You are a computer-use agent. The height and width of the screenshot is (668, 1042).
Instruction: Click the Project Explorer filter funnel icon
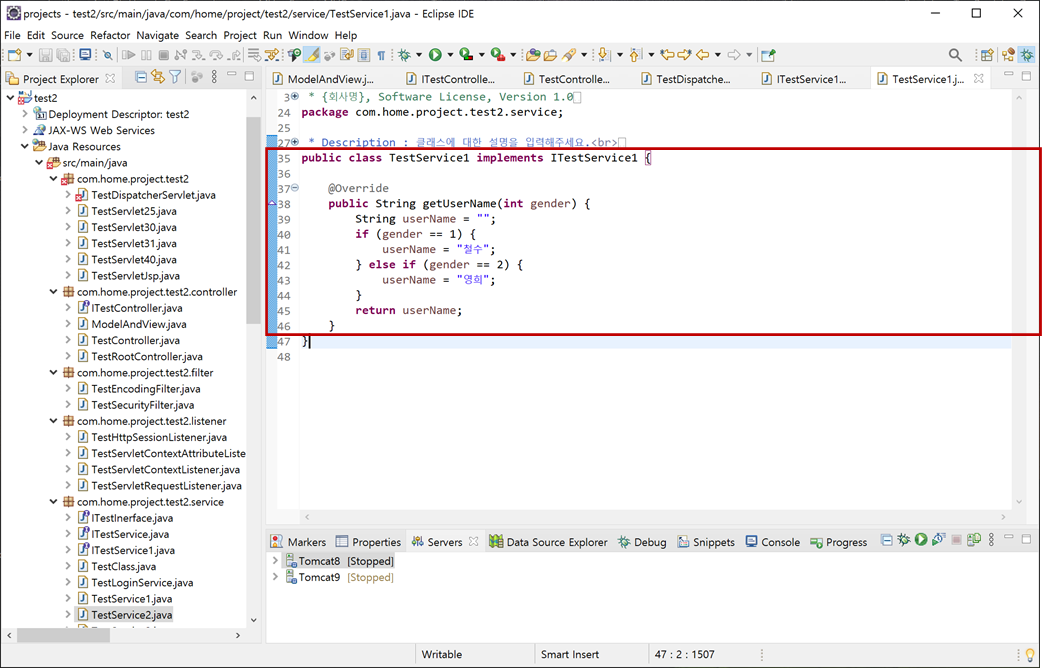click(x=175, y=77)
